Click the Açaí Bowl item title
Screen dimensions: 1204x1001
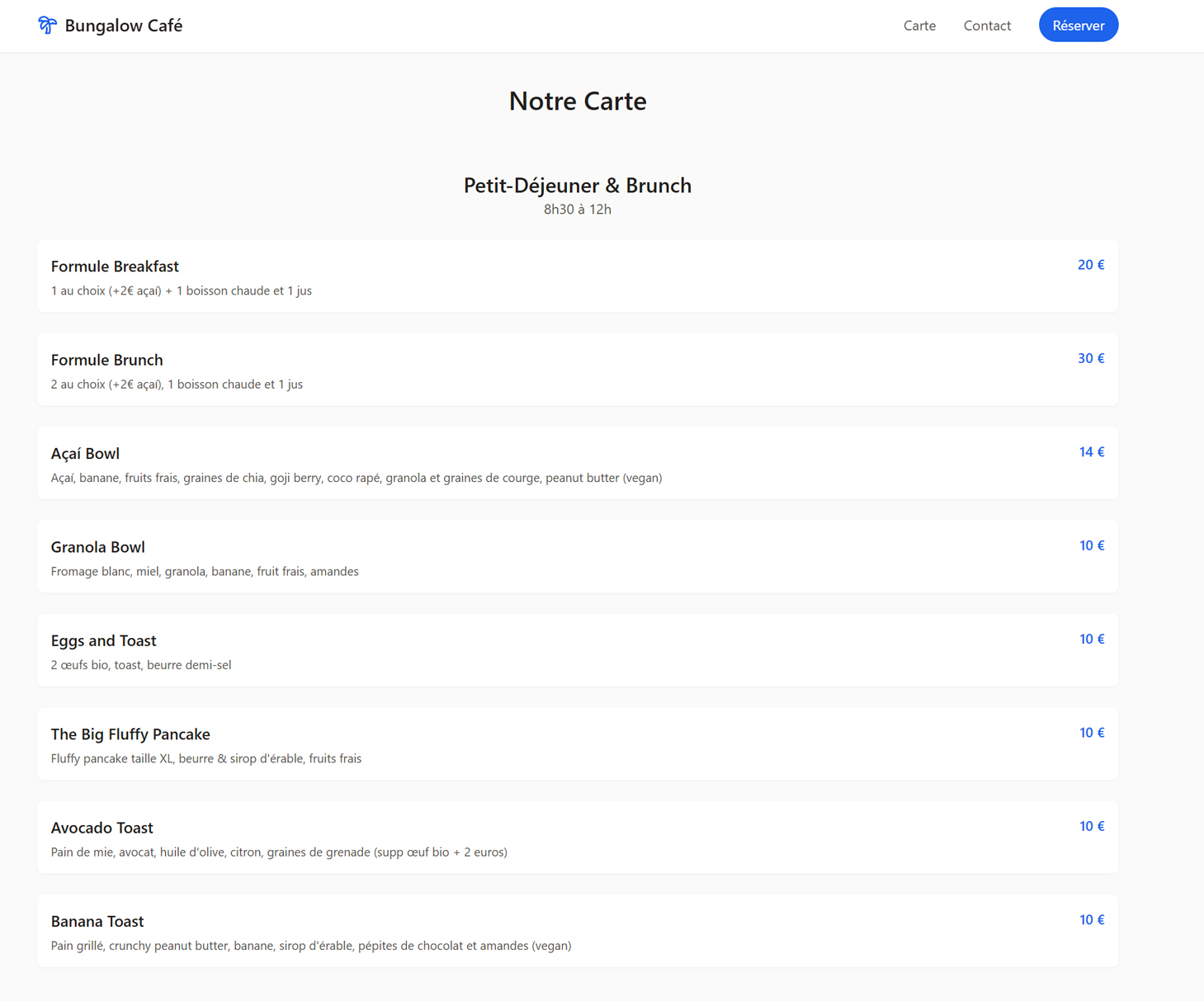(x=85, y=453)
